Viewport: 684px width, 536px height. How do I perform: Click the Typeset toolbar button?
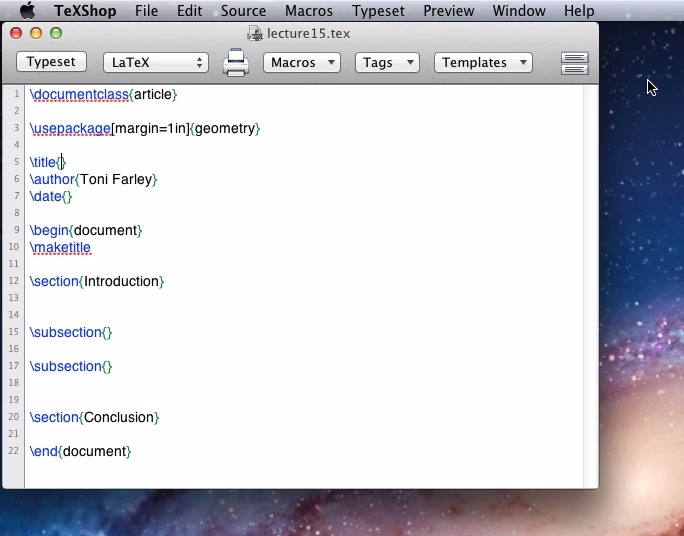click(x=51, y=62)
